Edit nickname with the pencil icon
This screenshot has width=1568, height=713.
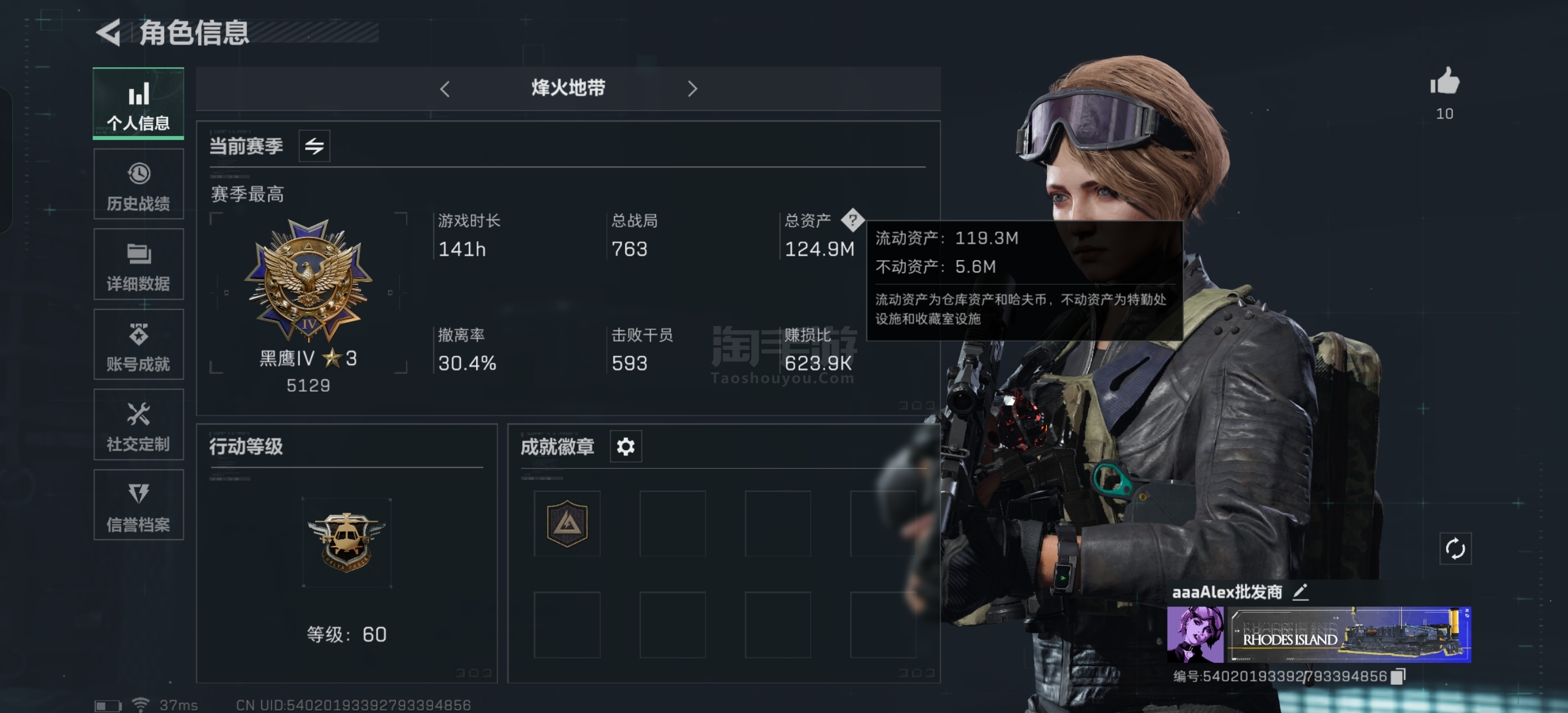coord(1300,591)
